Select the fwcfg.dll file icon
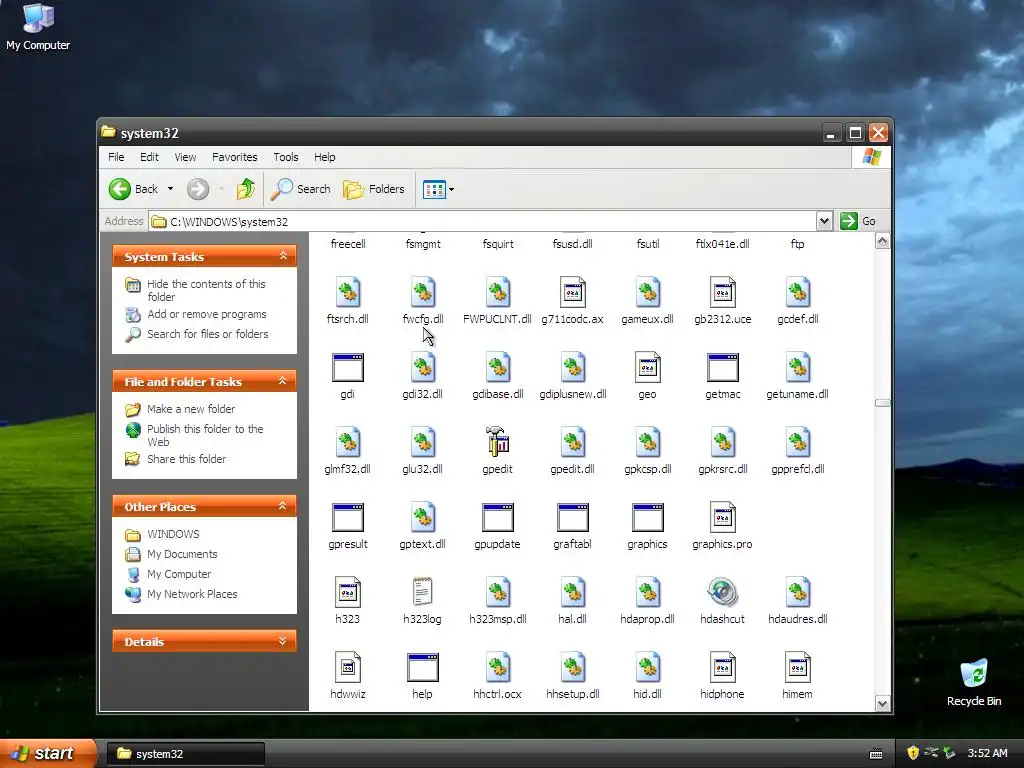Viewport: 1024px width, 768px height. tap(423, 292)
